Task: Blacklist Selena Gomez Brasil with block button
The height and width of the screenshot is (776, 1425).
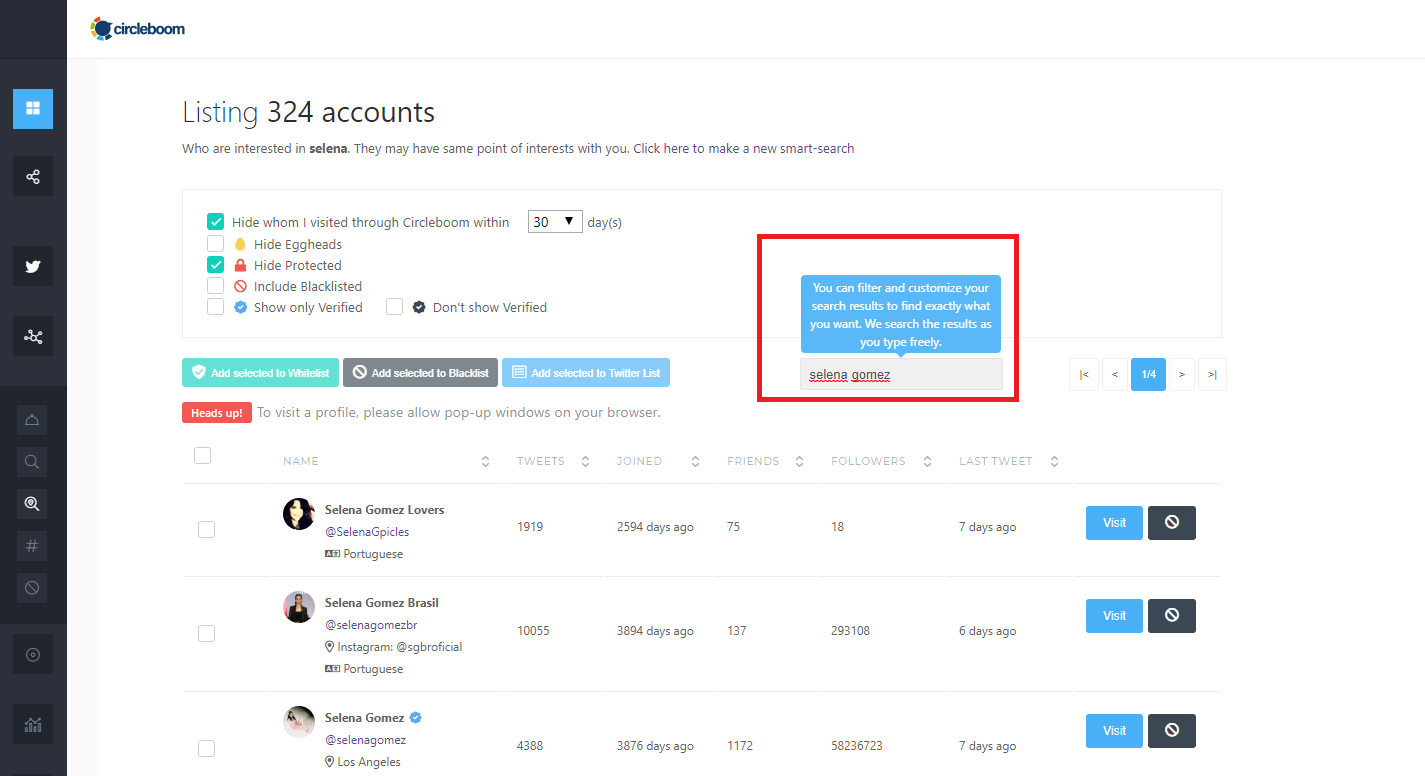Action: tap(1172, 616)
